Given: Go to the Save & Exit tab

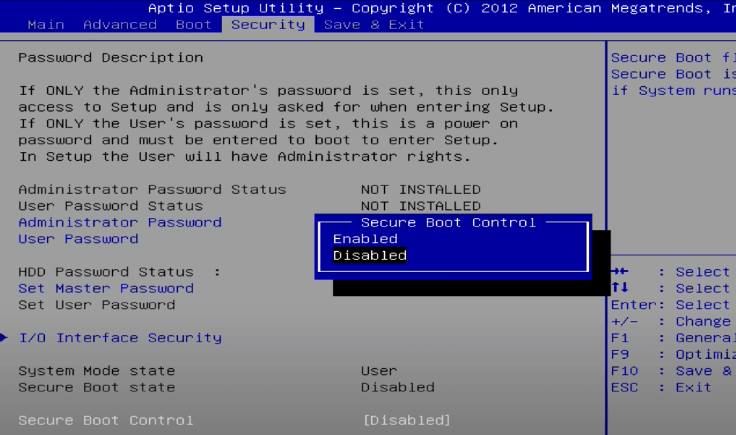Looking at the screenshot, I should click(x=374, y=24).
